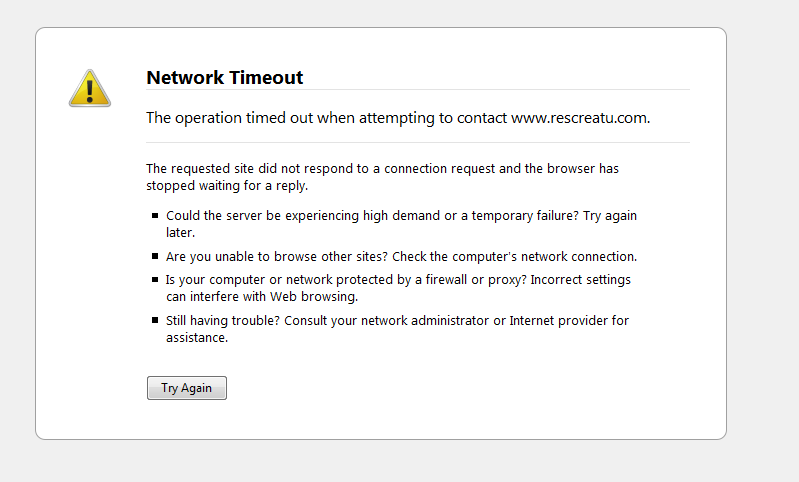Click the word "assistance." in last bullet
This screenshot has height=482, width=799.
click(x=197, y=337)
